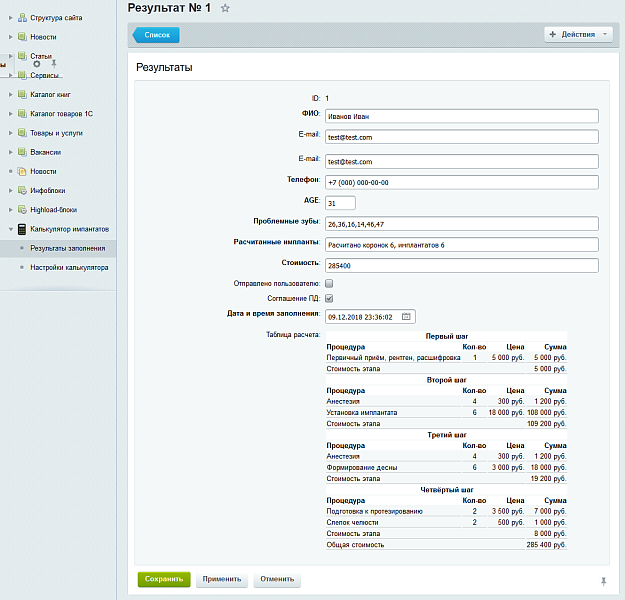Uncheck the Соглашение ПД checkbox

coord(329,298)
